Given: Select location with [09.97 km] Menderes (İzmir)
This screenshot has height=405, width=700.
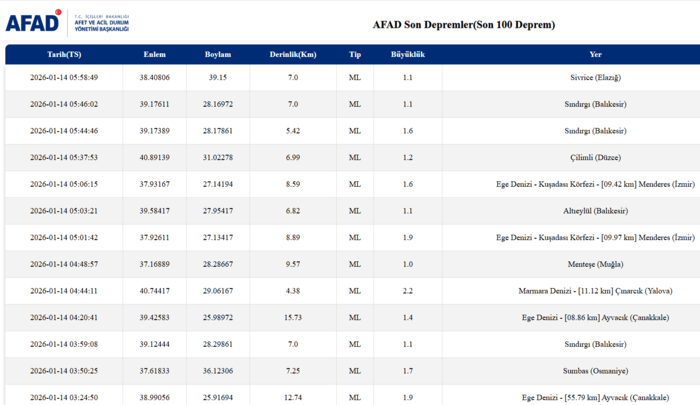Looking at the screenshot, I should tap(571, 238).
